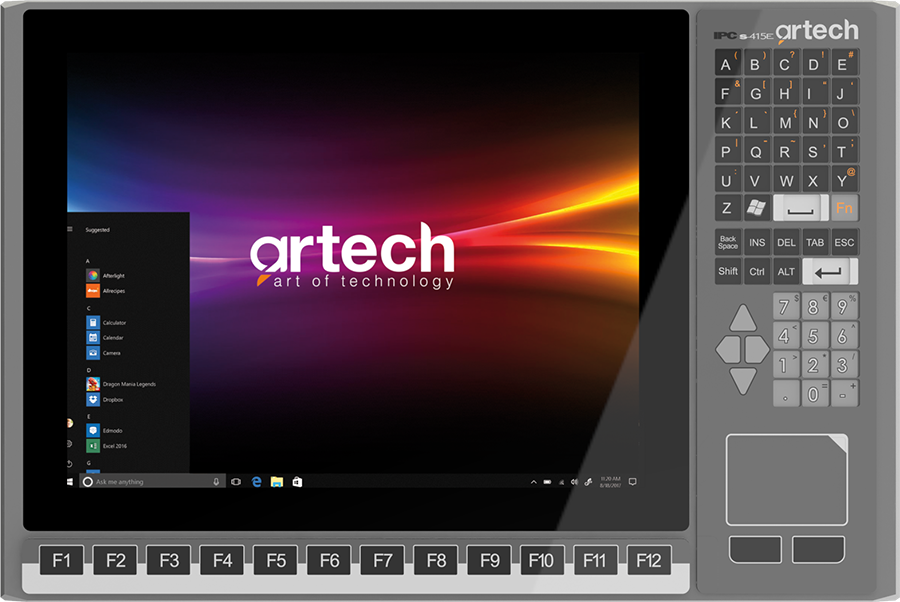Viewport: 900px width, 602px height.
Task: Toggle the orange Fn key
Action: 844,208
